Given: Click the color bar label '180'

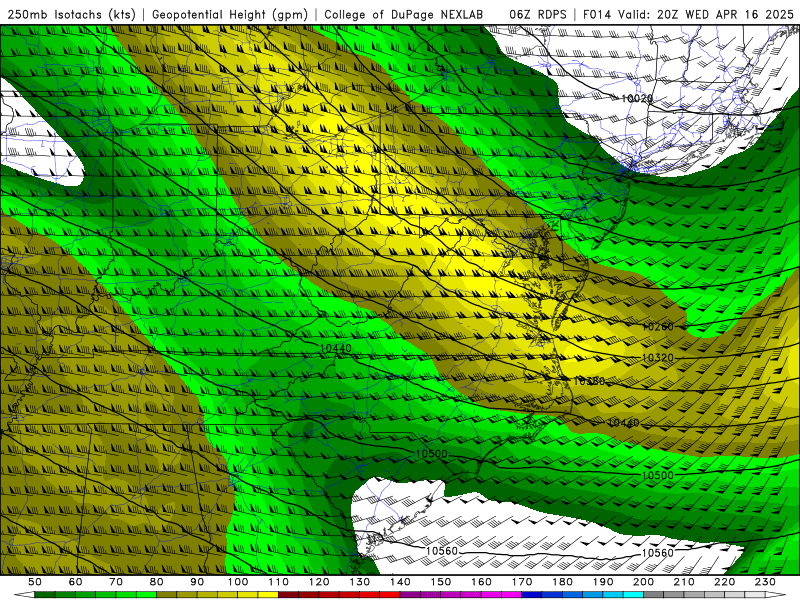Looking at the screenshot, I should (563, 582).
